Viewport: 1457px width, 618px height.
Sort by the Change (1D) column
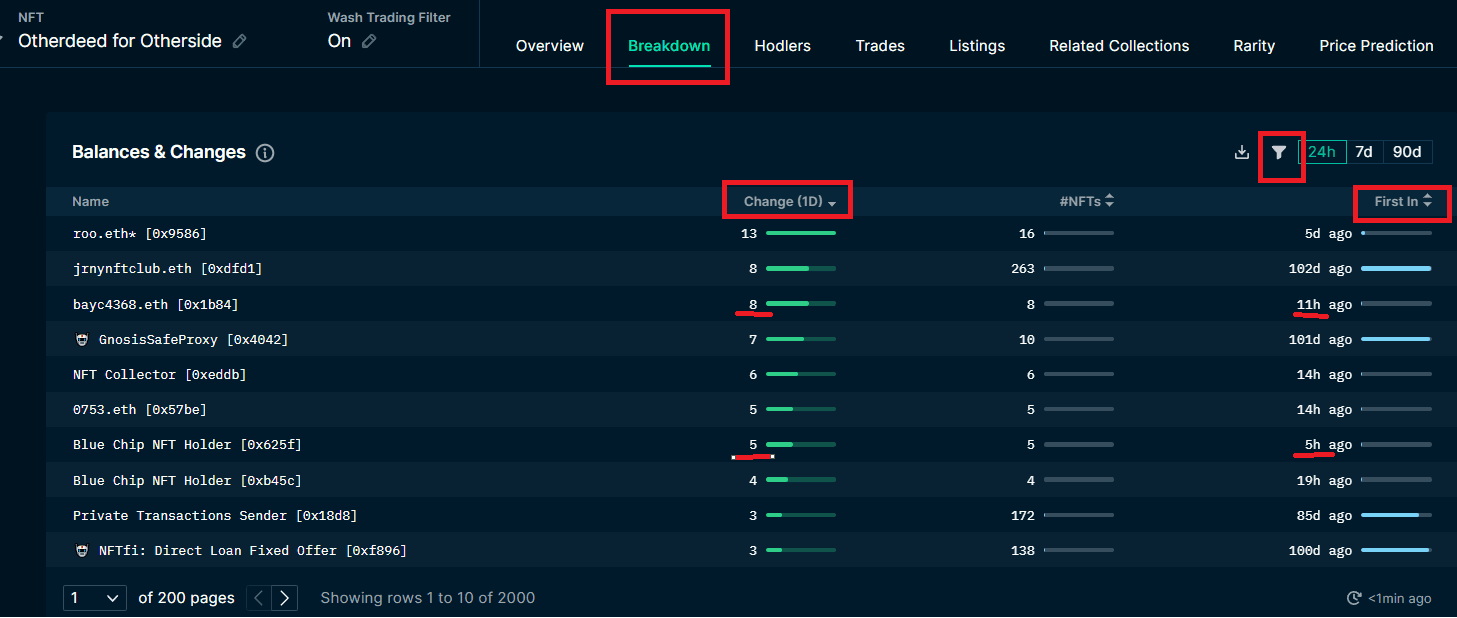(x=789, y=202)
